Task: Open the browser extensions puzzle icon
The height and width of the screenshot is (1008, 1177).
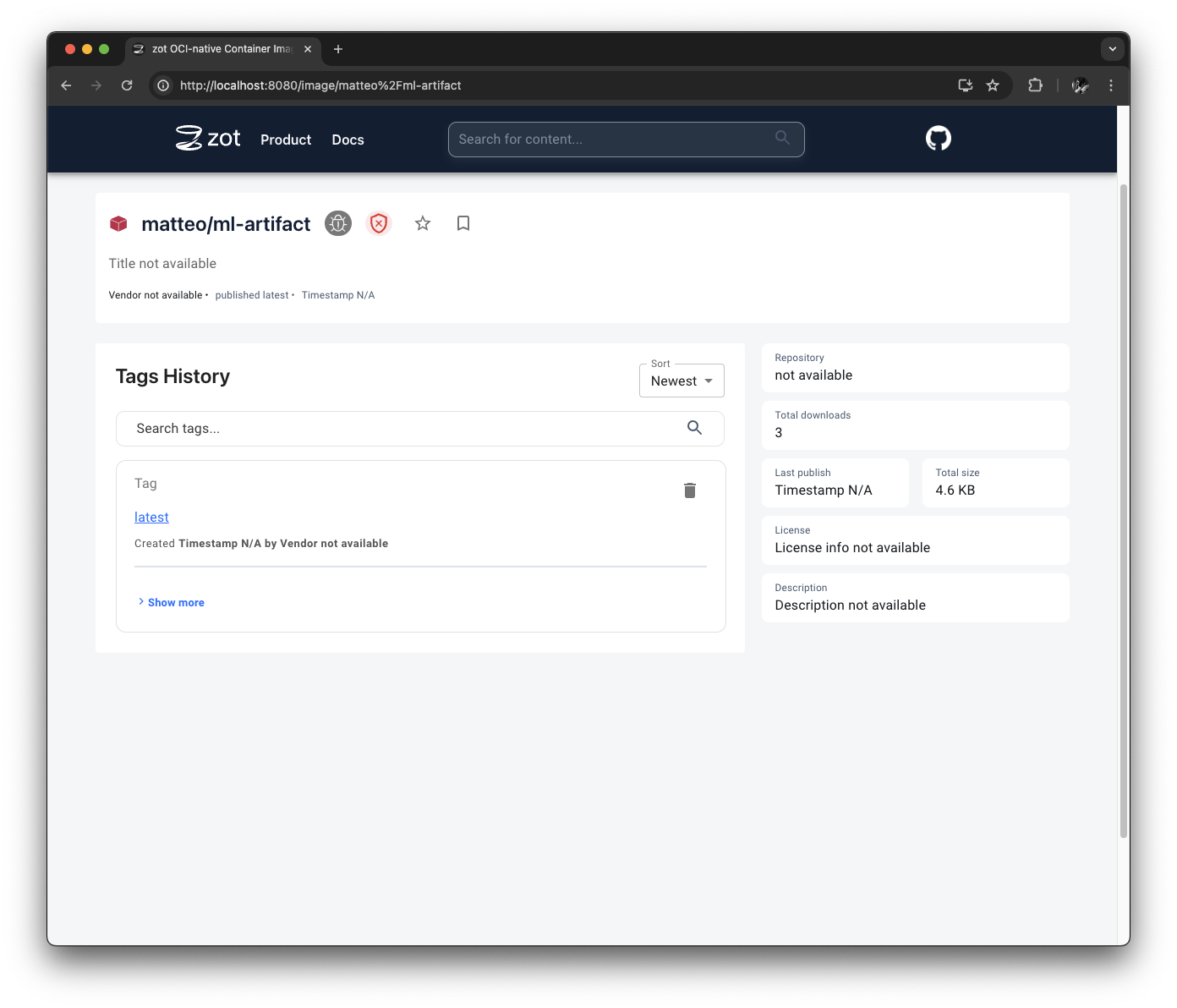Action: click(1035, 85)
